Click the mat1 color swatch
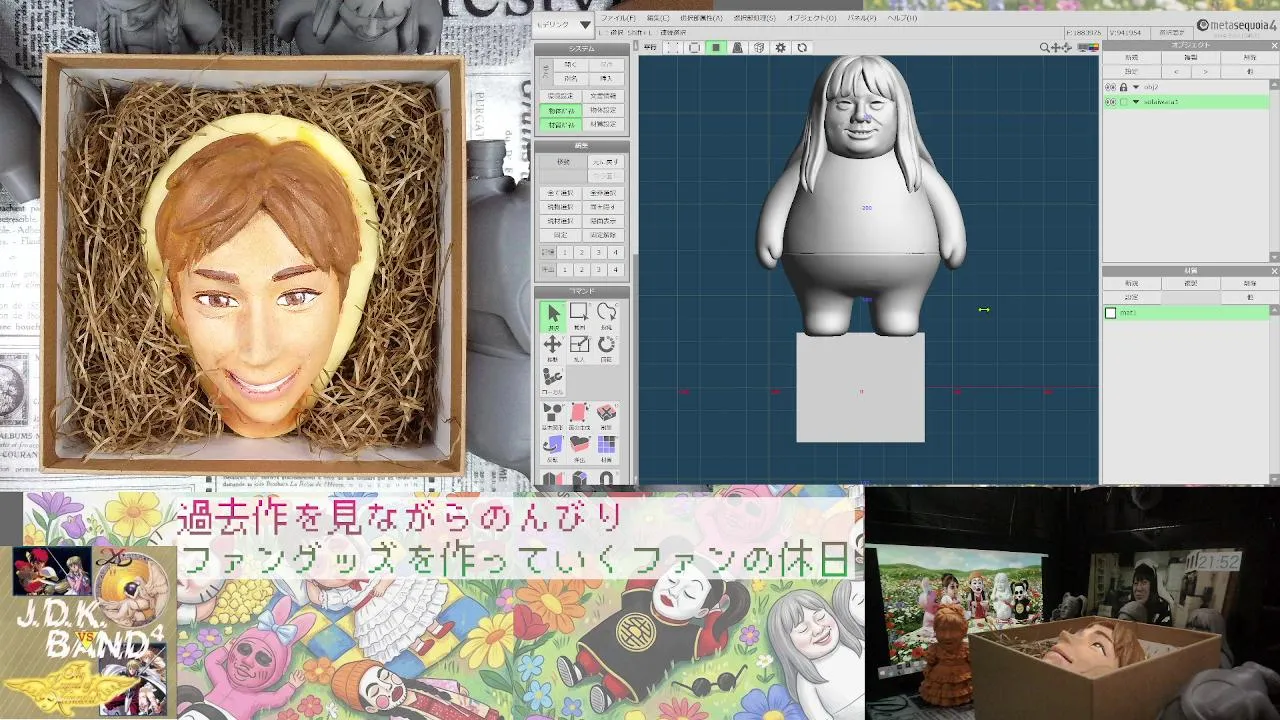 pyautogui.click(x=1110, y=313)
